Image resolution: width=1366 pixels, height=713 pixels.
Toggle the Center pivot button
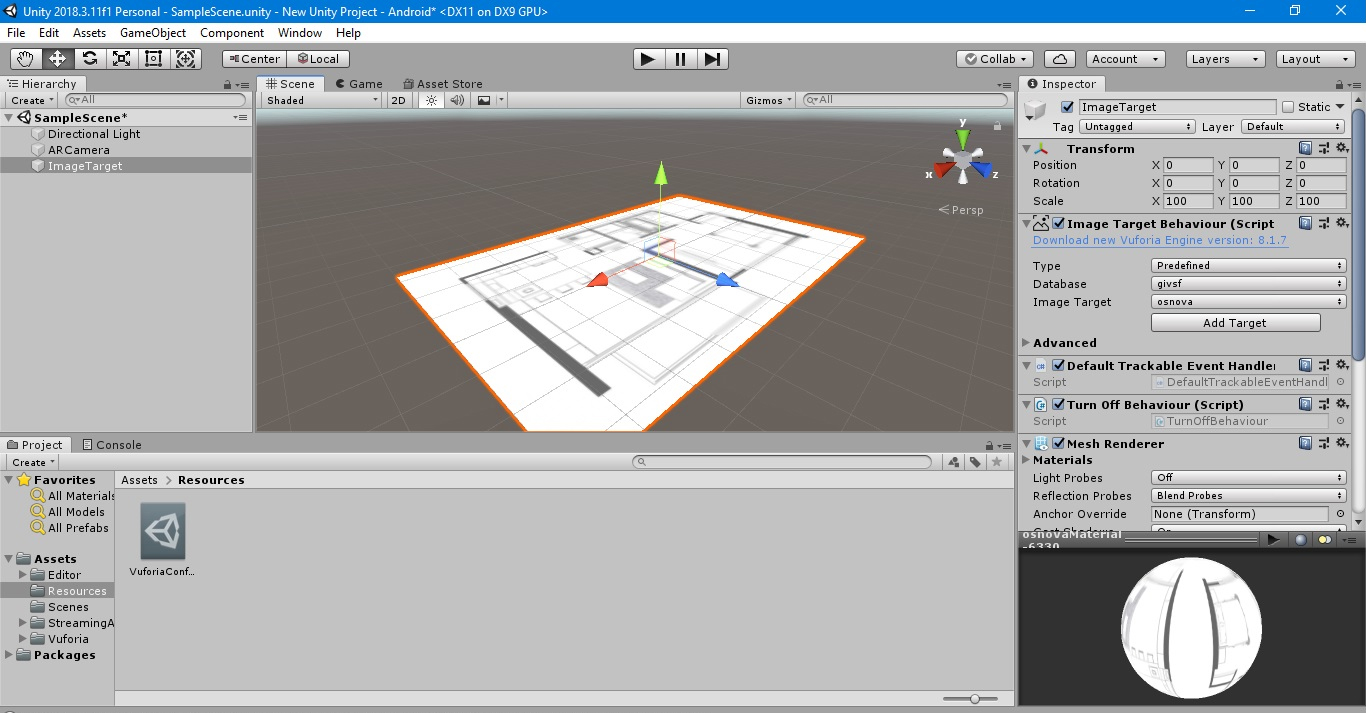pyautogui.click(x=254, y=59)
